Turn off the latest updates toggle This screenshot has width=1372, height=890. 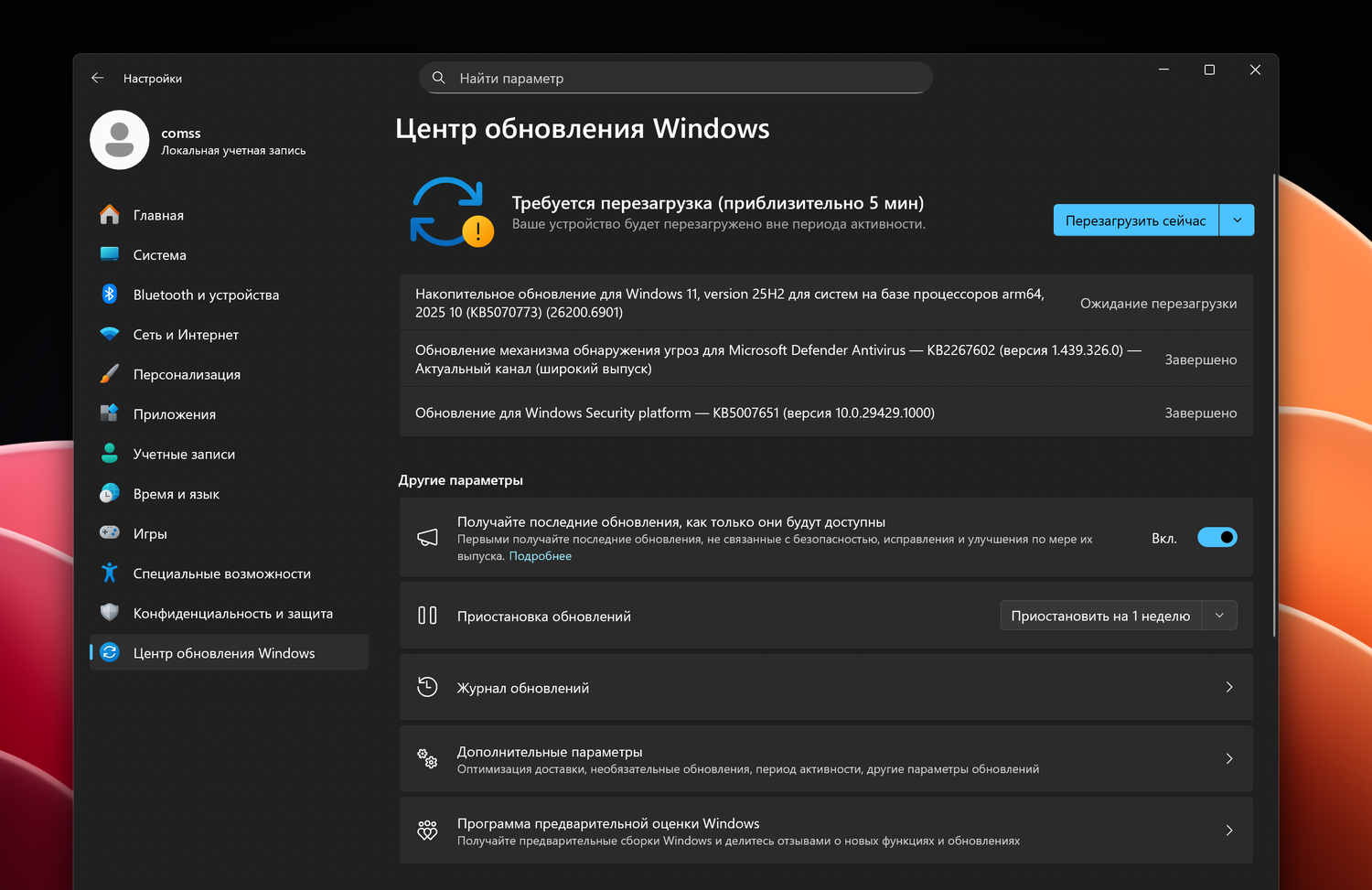pyautogui.click(x=1217, y=538)
